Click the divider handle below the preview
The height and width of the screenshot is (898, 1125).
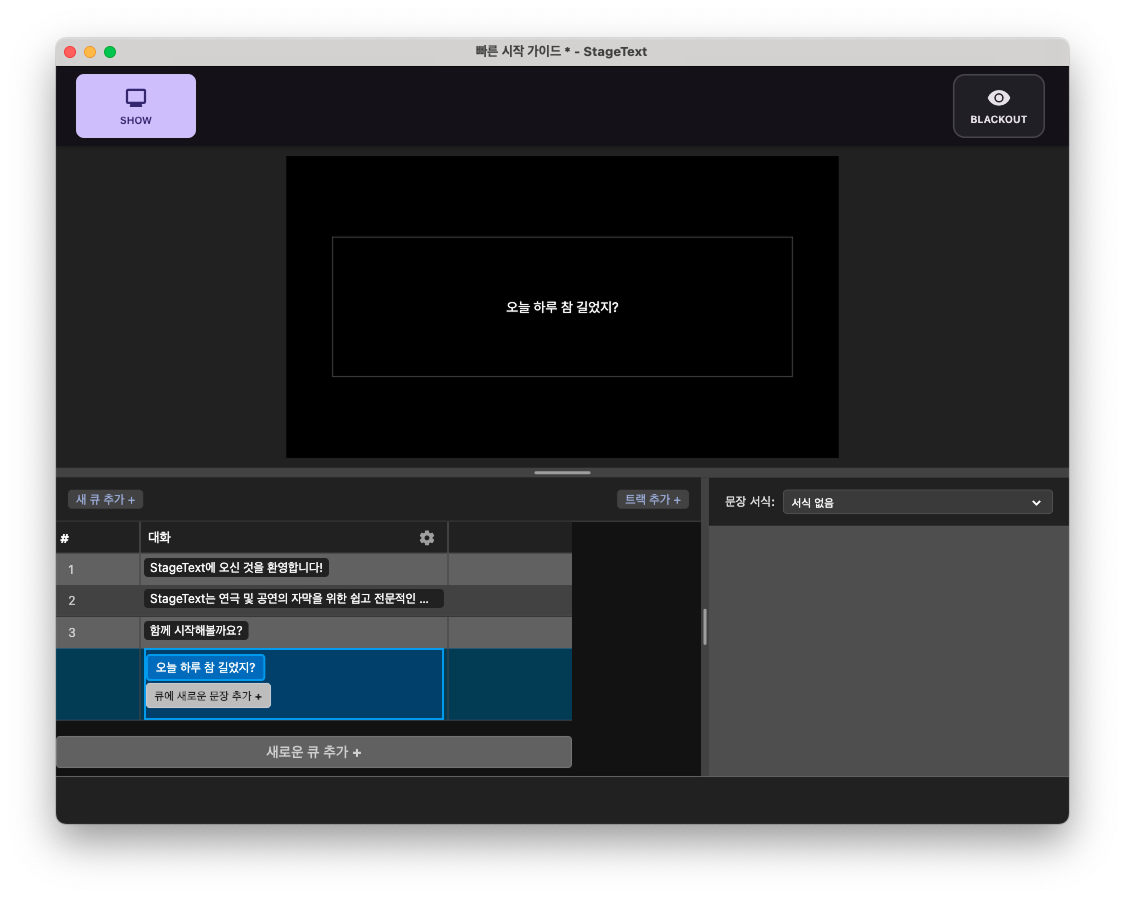click(562, 472)
